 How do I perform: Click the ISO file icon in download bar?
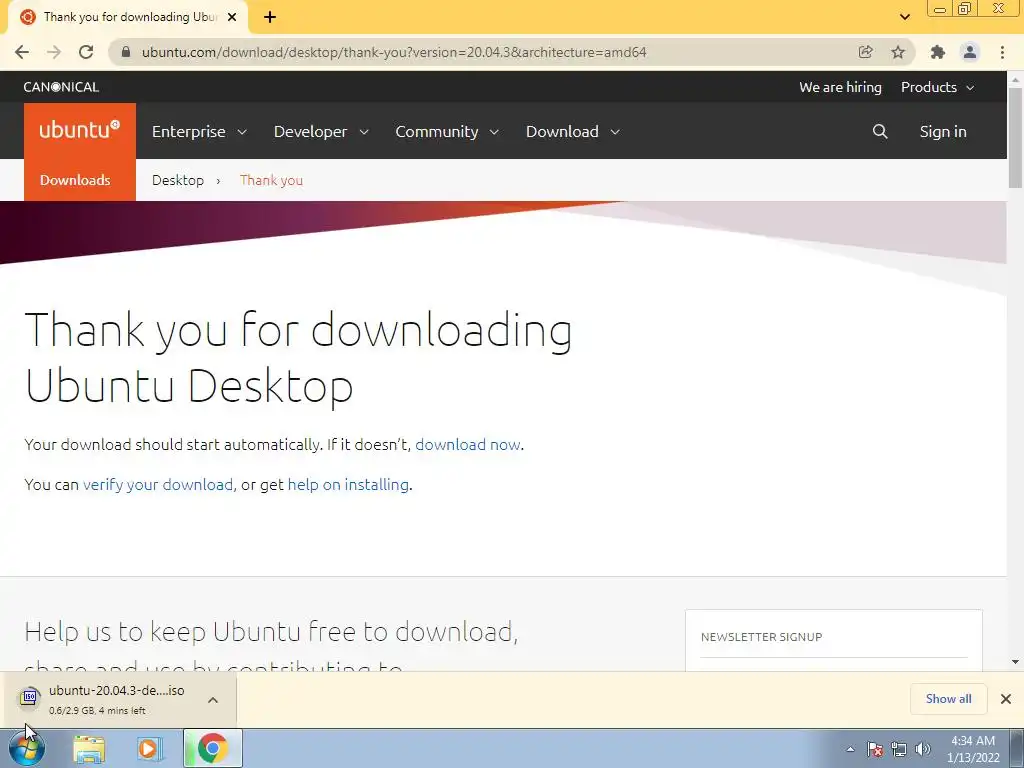29,697
